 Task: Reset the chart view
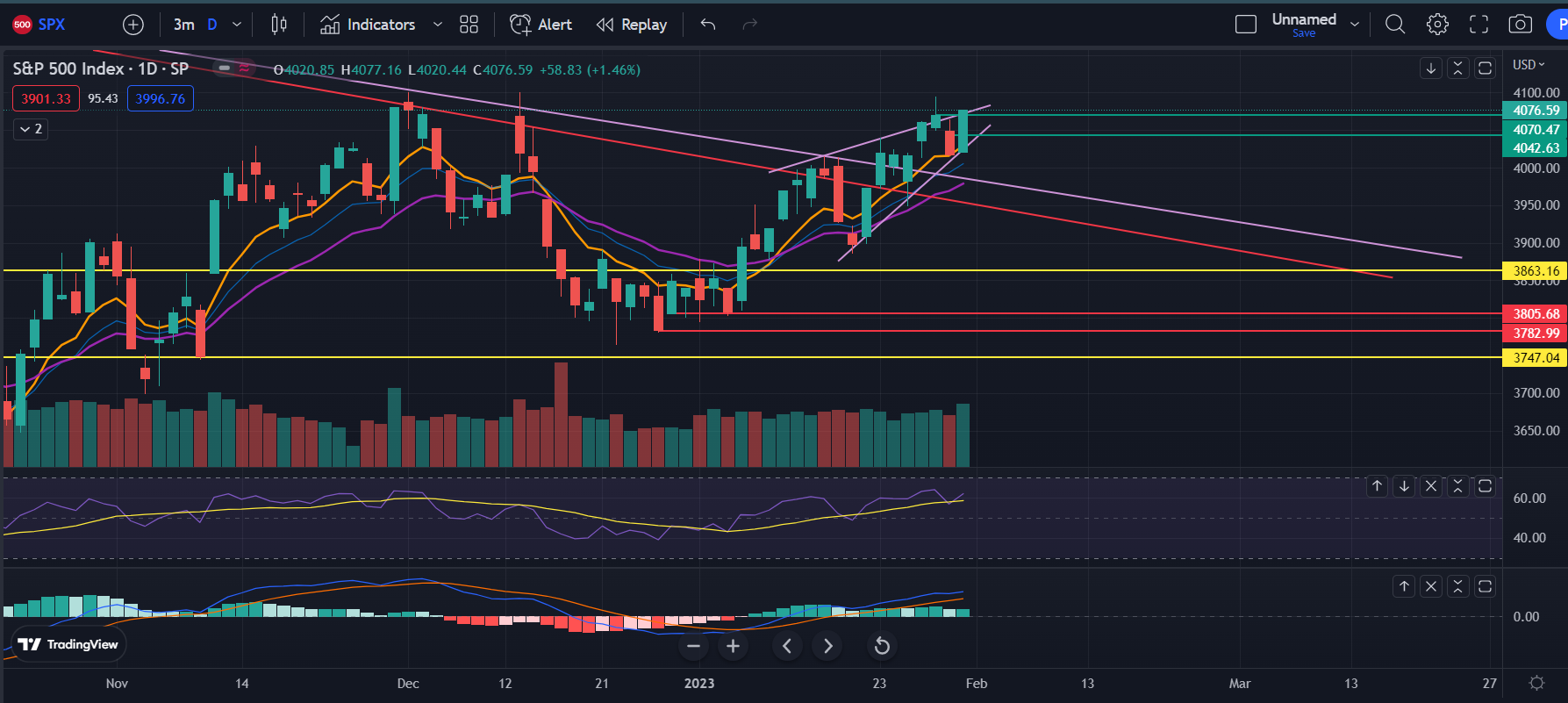point(882,647)
